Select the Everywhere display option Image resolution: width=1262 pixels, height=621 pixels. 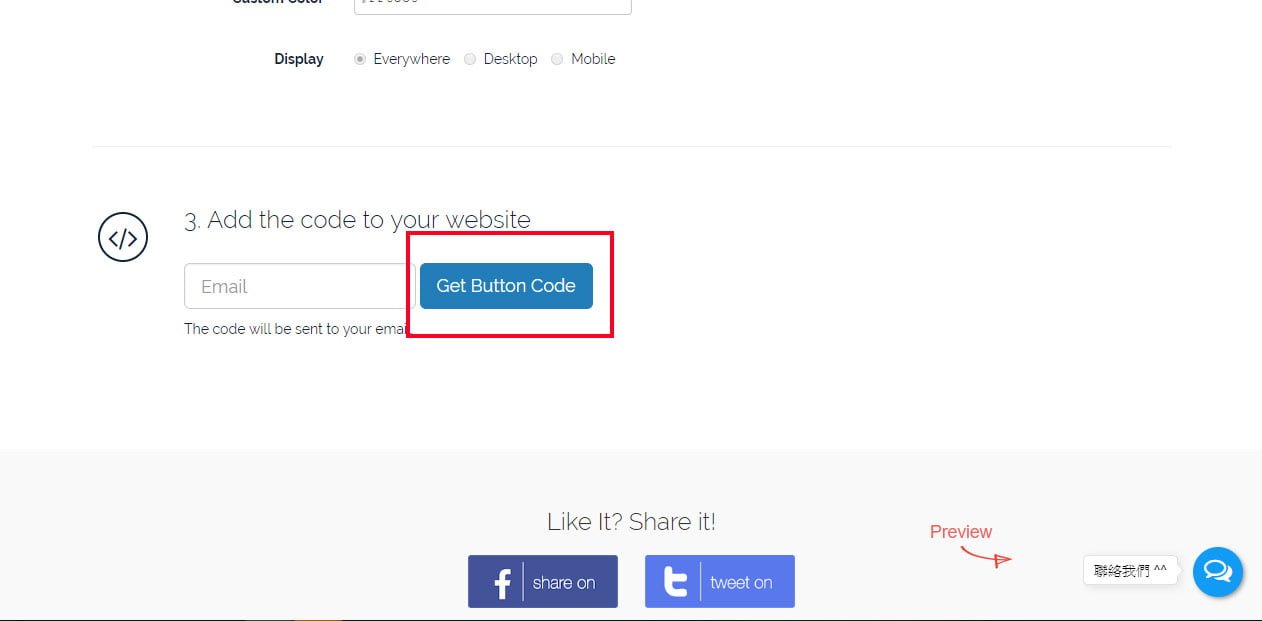360,59
